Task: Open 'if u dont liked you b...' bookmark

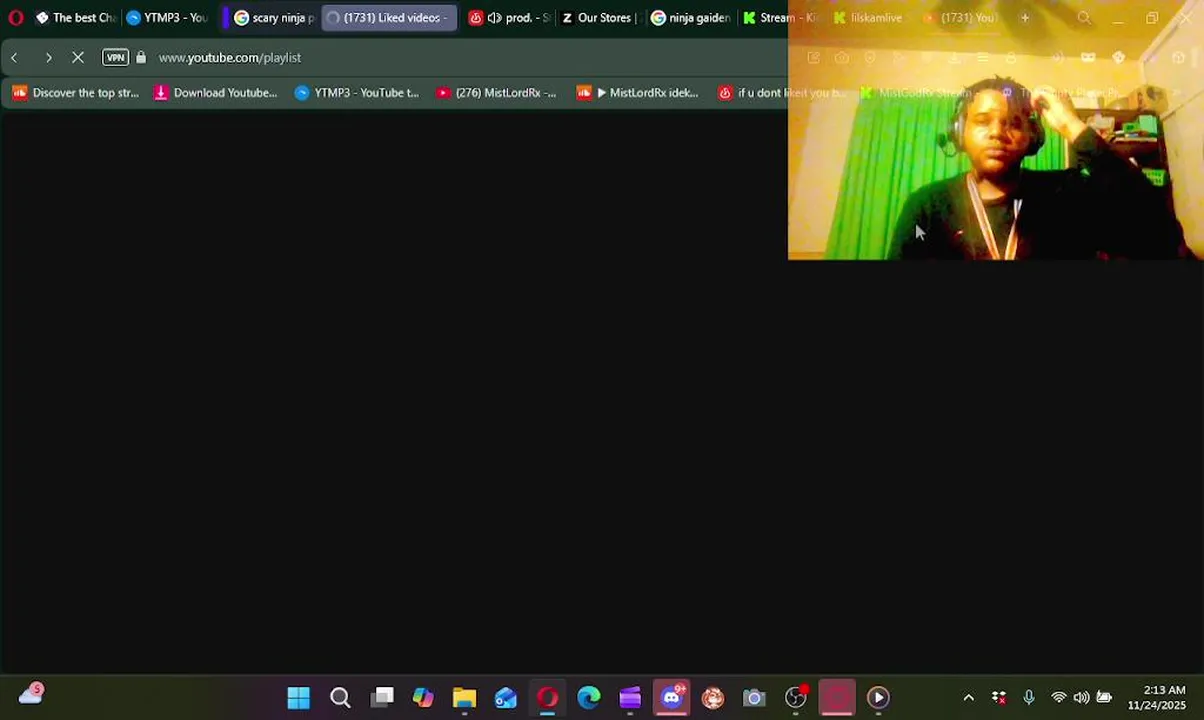Action: coord(782,93)
